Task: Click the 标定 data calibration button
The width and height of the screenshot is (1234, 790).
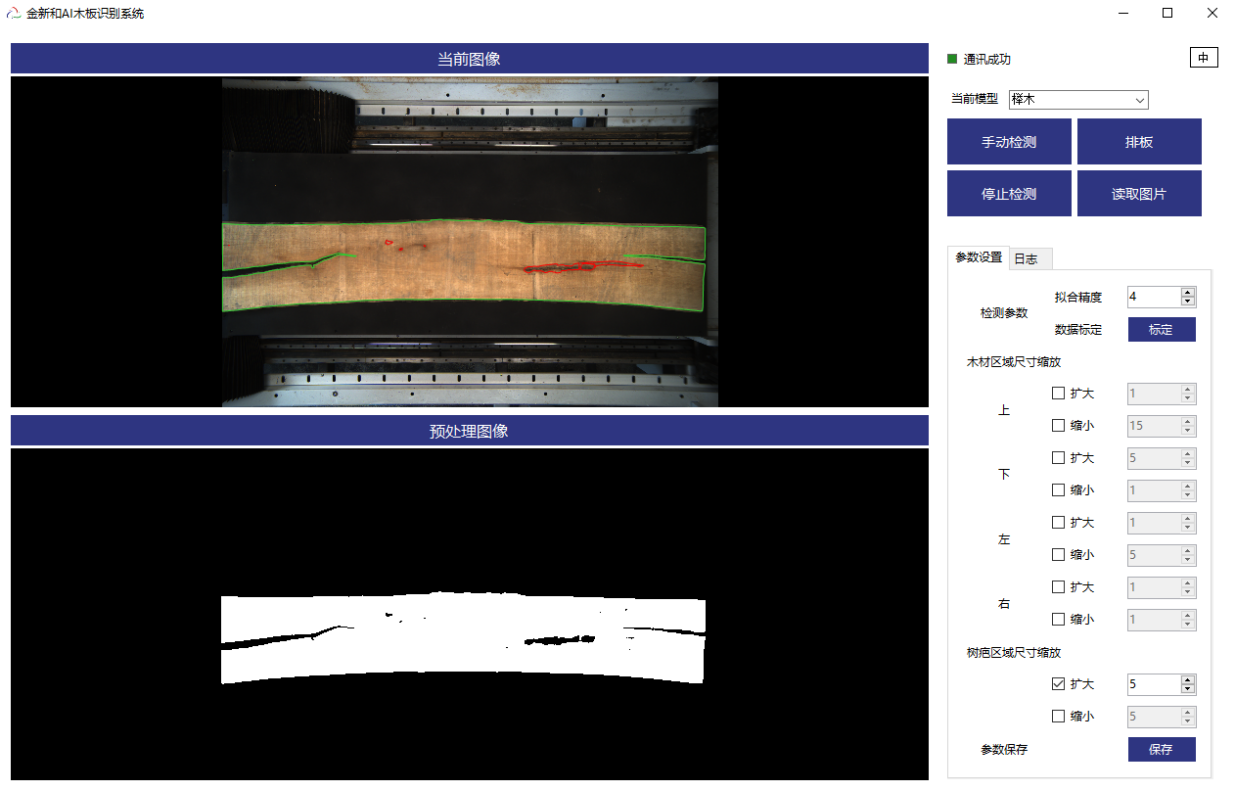Action: (1161, 330)
